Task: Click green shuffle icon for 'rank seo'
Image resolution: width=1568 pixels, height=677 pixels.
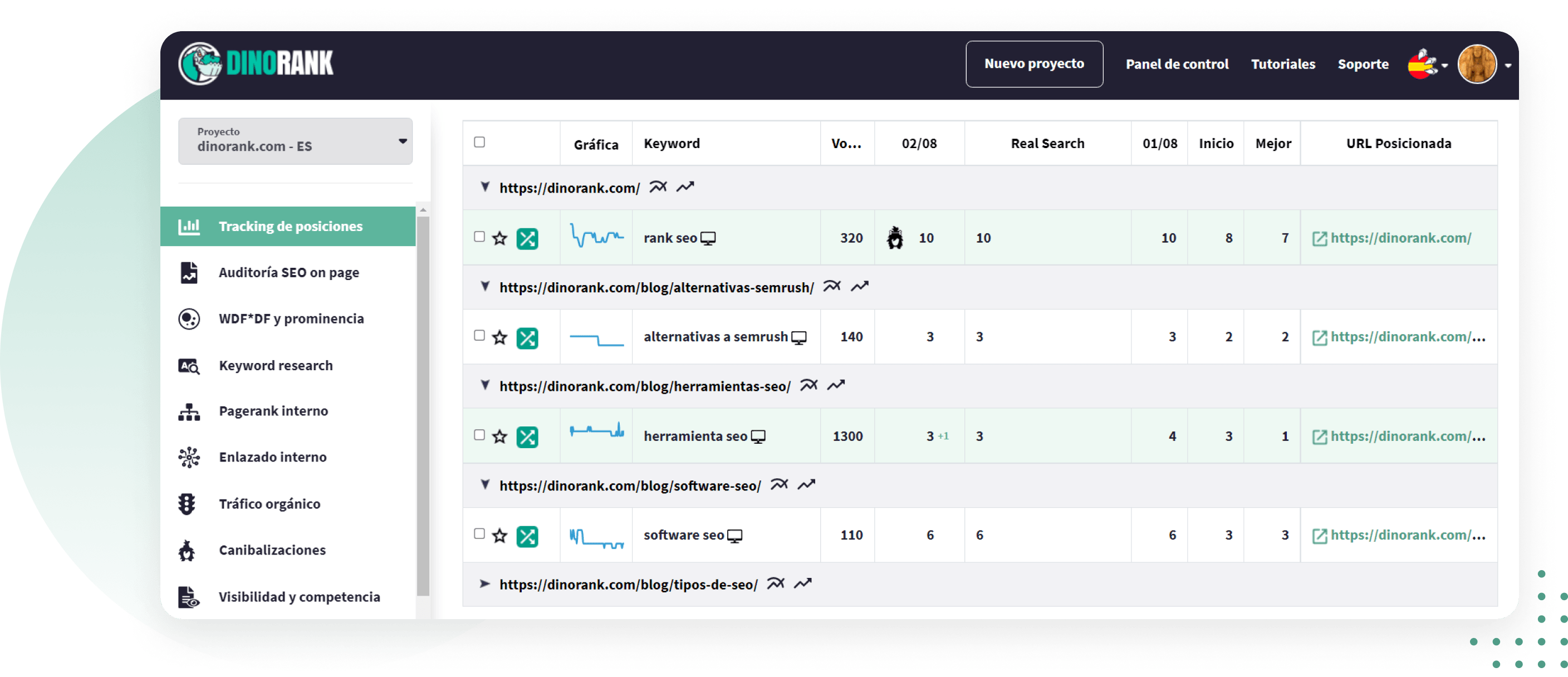Action: (527, 239)
